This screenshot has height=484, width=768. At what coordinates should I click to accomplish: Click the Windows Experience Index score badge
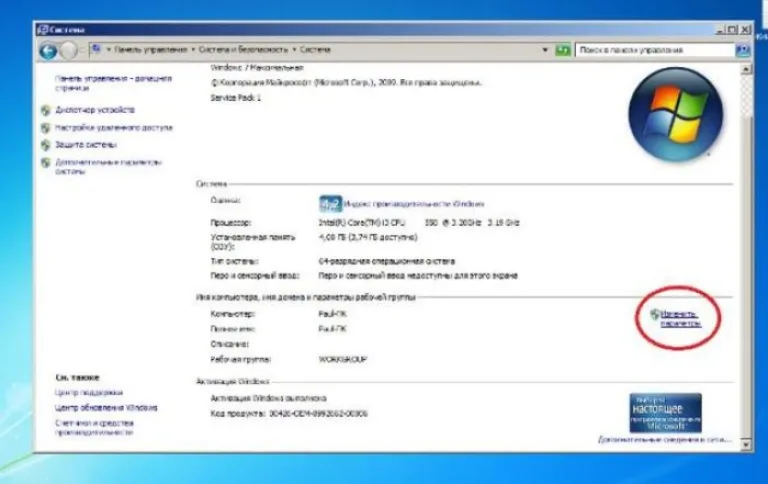click(331, 204)
